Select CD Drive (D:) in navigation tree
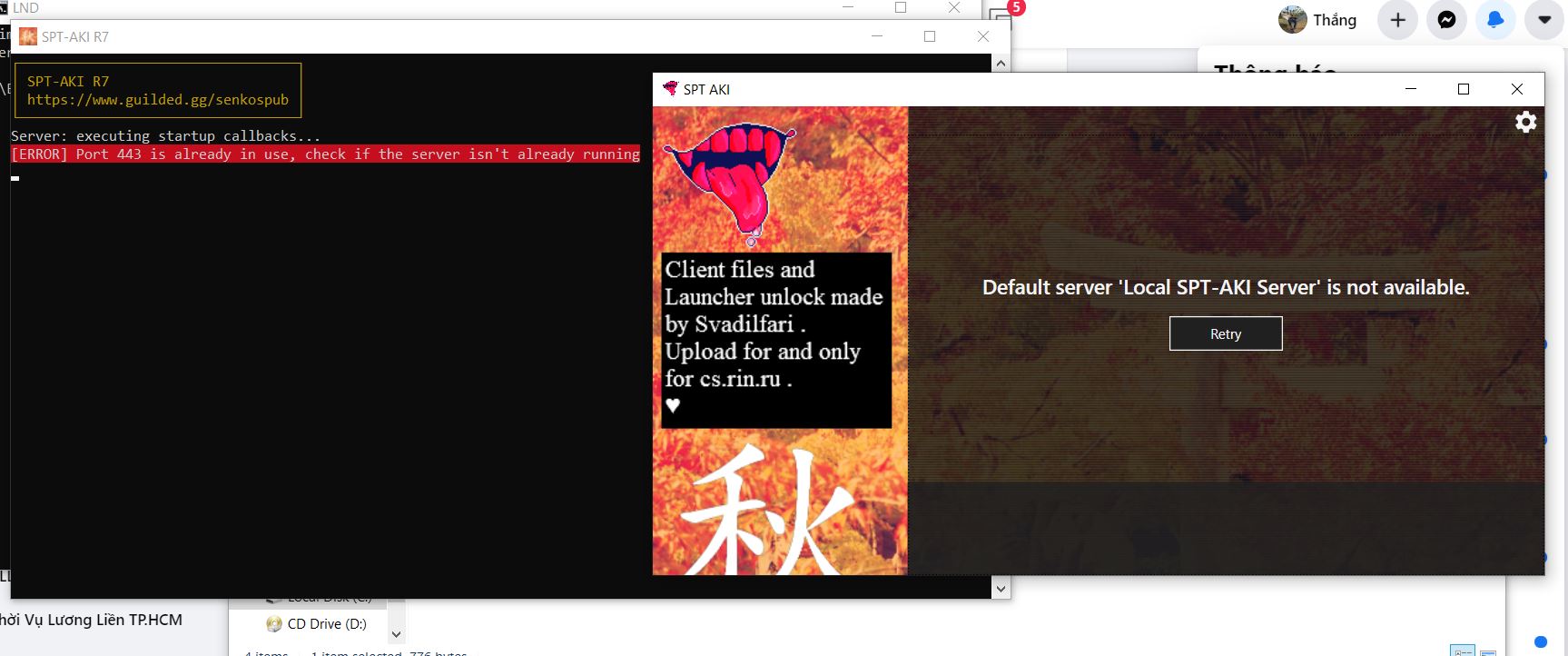Screen dimensions: 1568x656 (x=326, y=624)
